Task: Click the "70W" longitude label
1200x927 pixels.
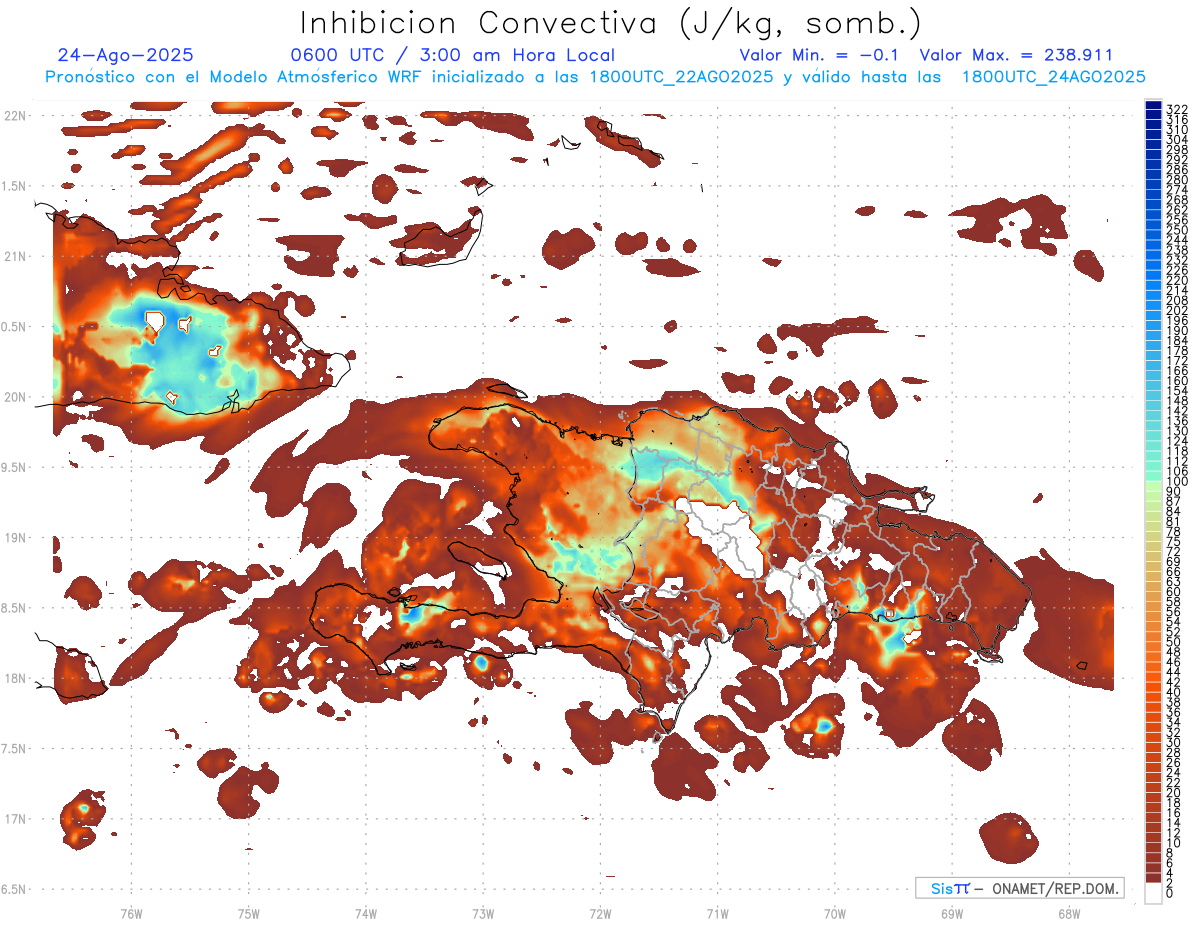Action: point(835,913)
